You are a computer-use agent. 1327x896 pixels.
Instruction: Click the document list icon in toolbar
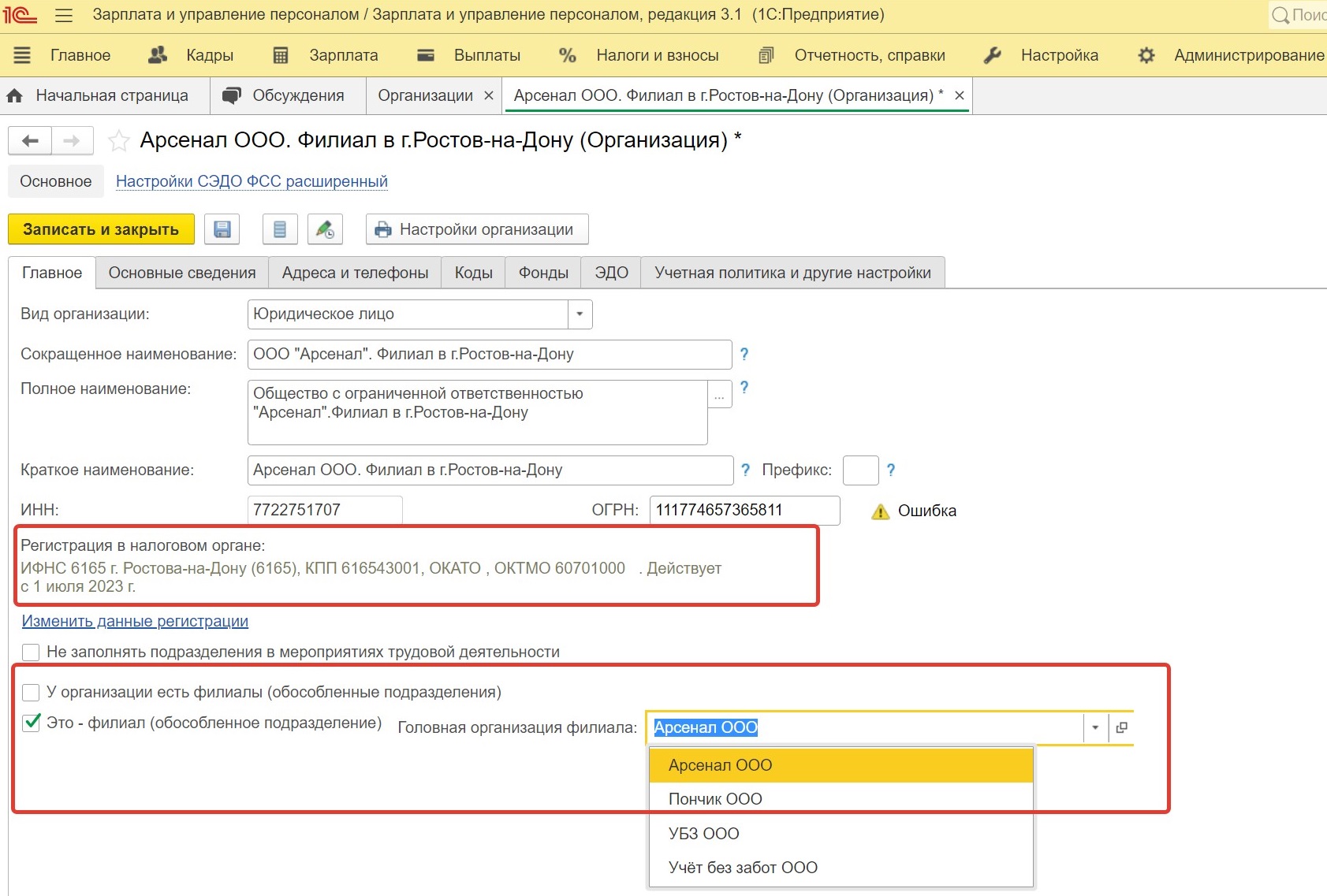pos(280,229)
